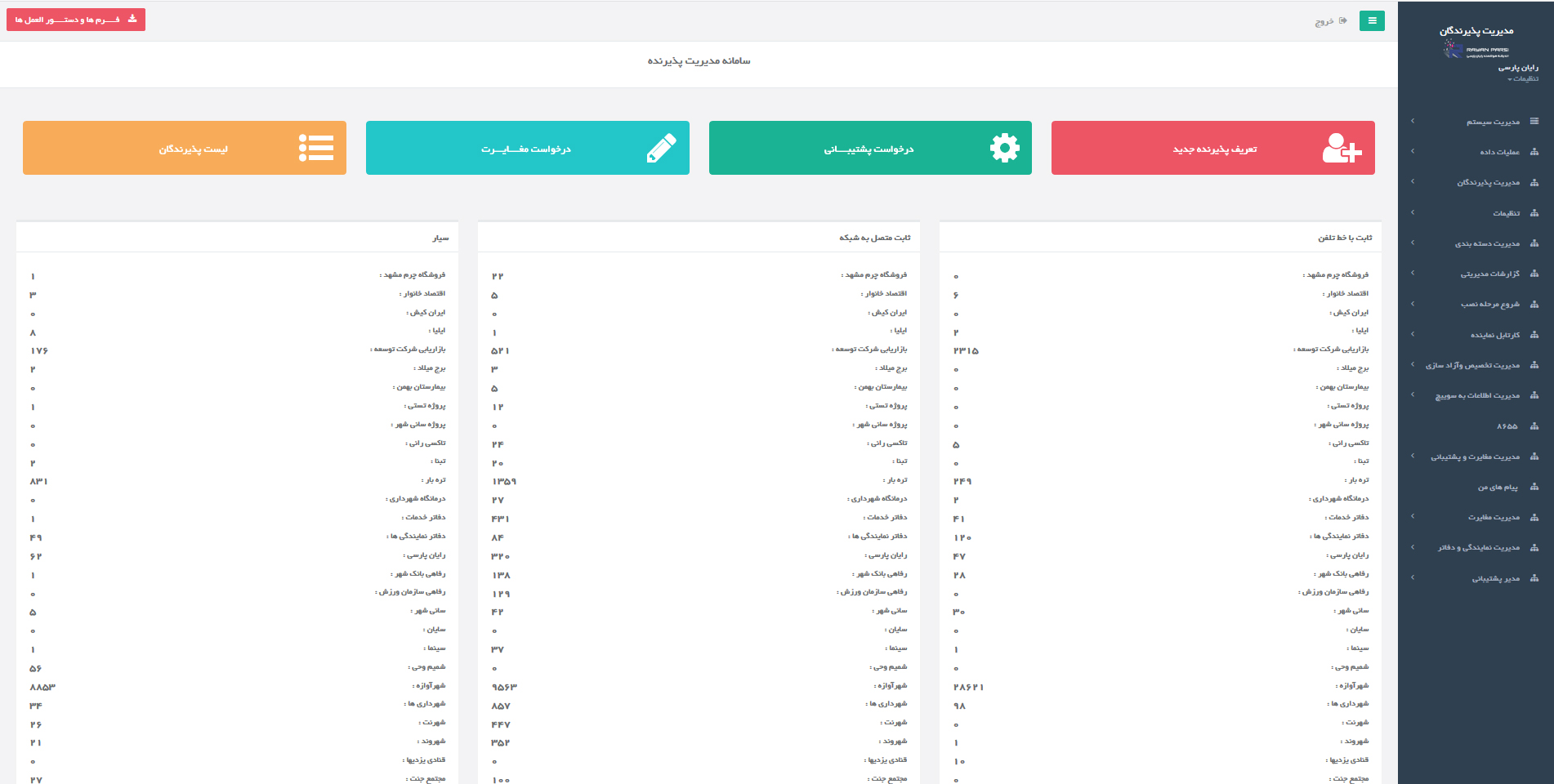
Task: Click sitemap icon beside ۸۶۵۵ sidebar entry
Action: coord(1534,426)
